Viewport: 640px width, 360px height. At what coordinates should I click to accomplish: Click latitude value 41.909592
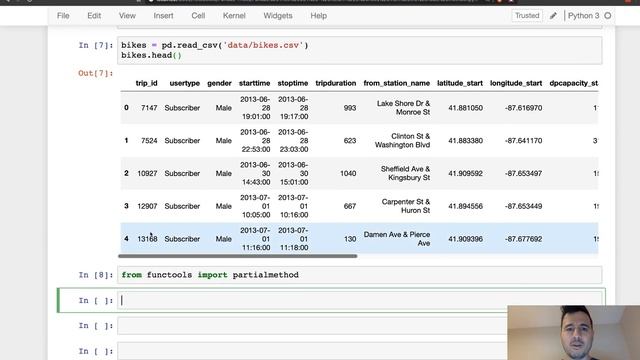pos(465,173)
